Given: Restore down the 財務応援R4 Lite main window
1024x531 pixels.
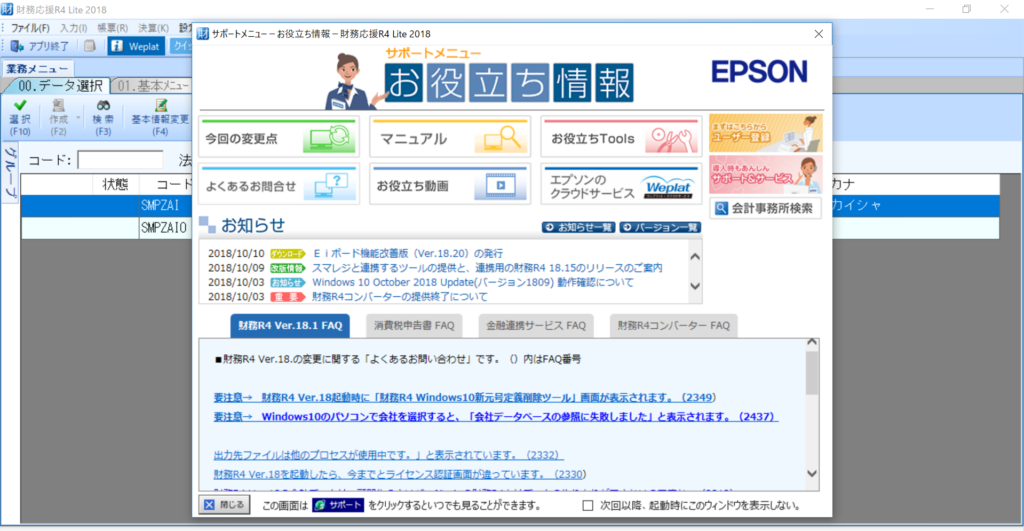Looking at the screenshot, I should pyautogui.click(x=967, y=9).
